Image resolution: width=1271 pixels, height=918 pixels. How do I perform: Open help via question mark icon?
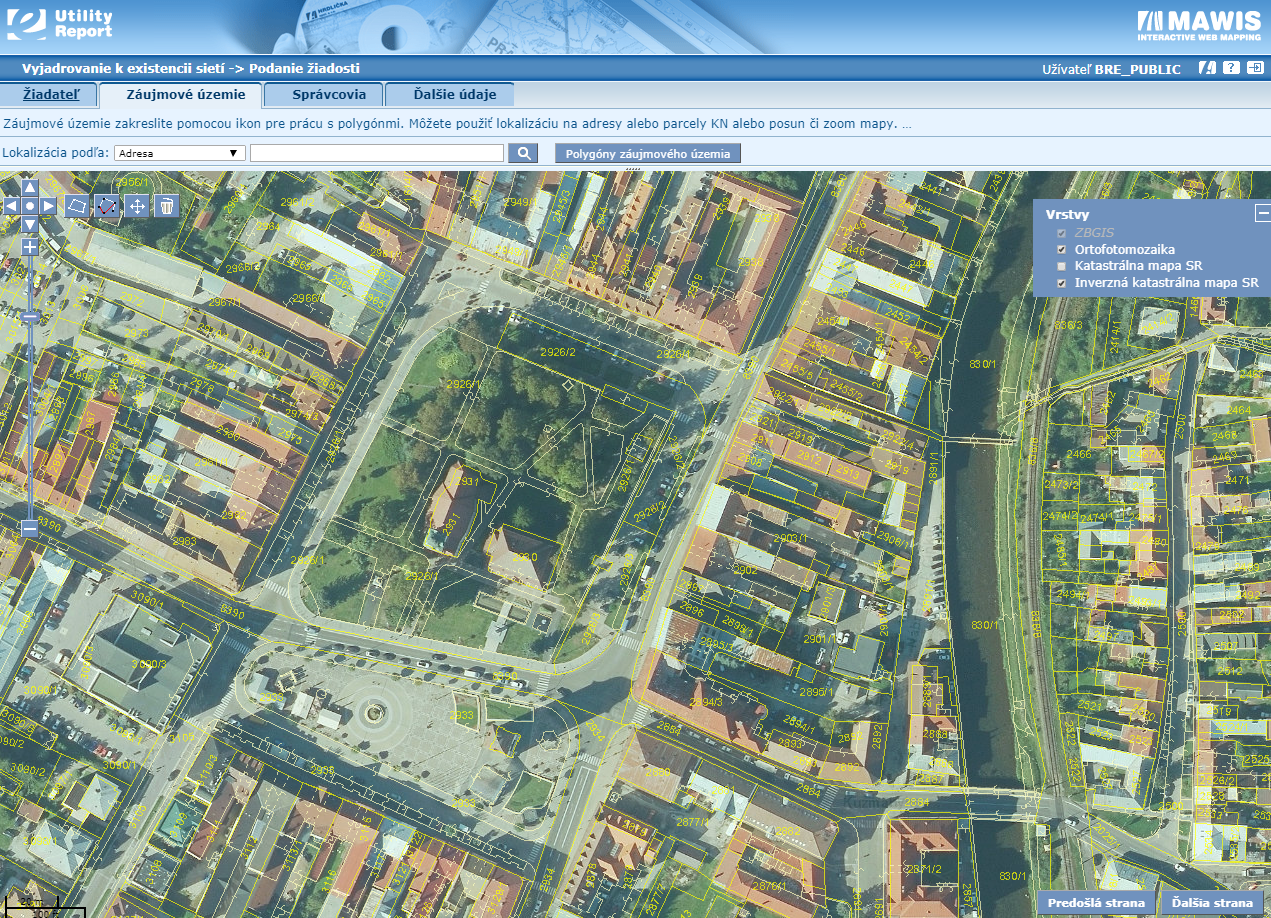pyautogui.click(x=1231, y=68)
